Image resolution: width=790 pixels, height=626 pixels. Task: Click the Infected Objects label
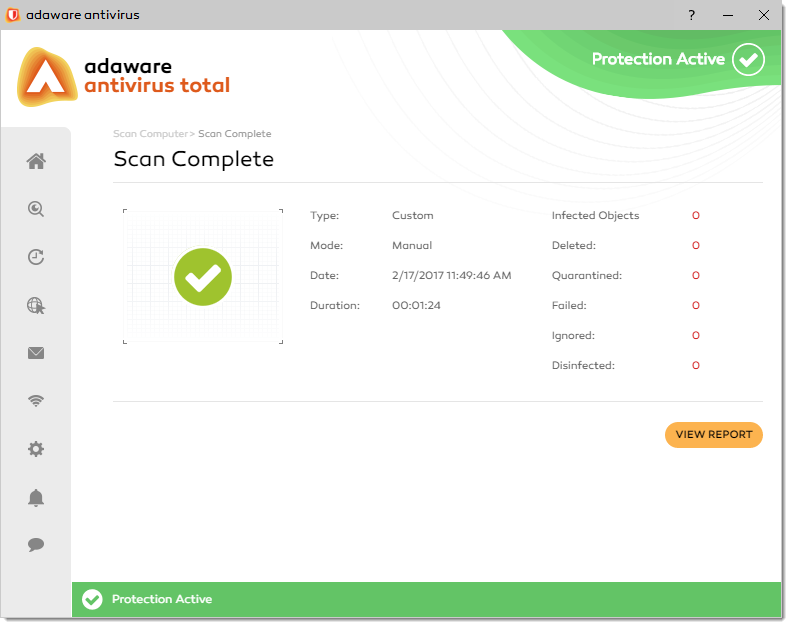(596, 215)
